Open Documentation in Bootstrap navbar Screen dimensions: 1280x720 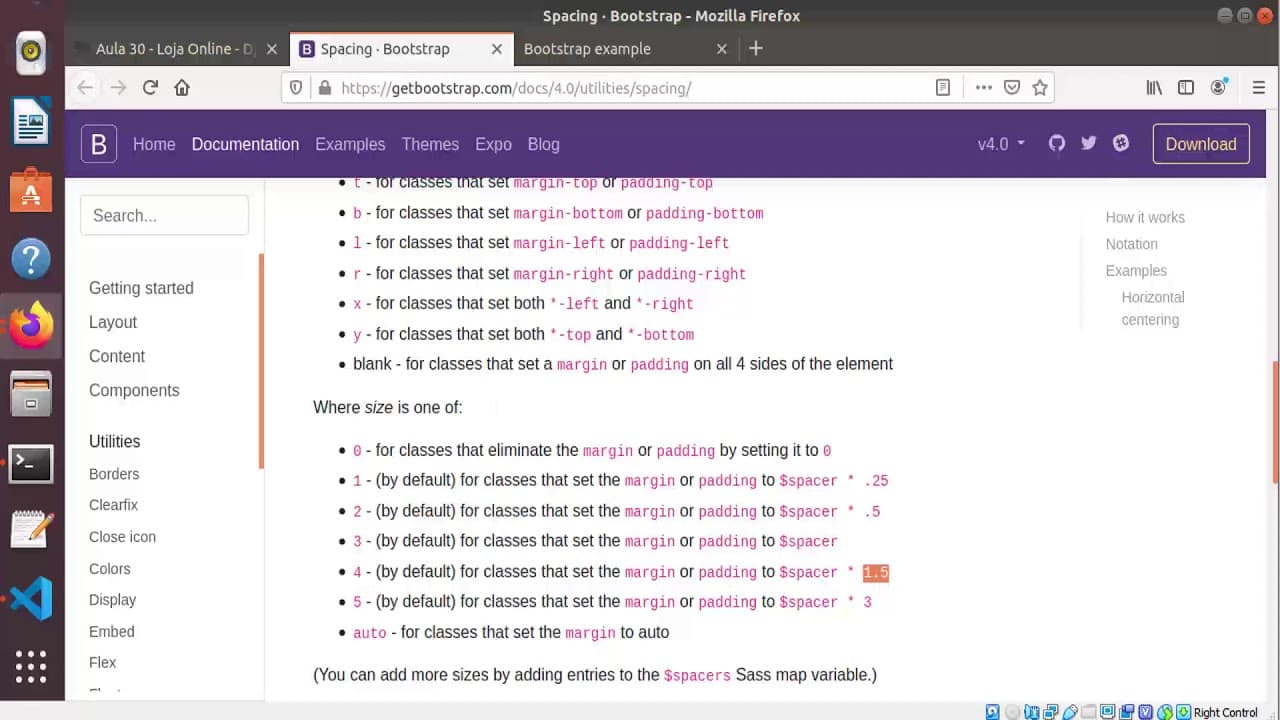pos(245,144)
